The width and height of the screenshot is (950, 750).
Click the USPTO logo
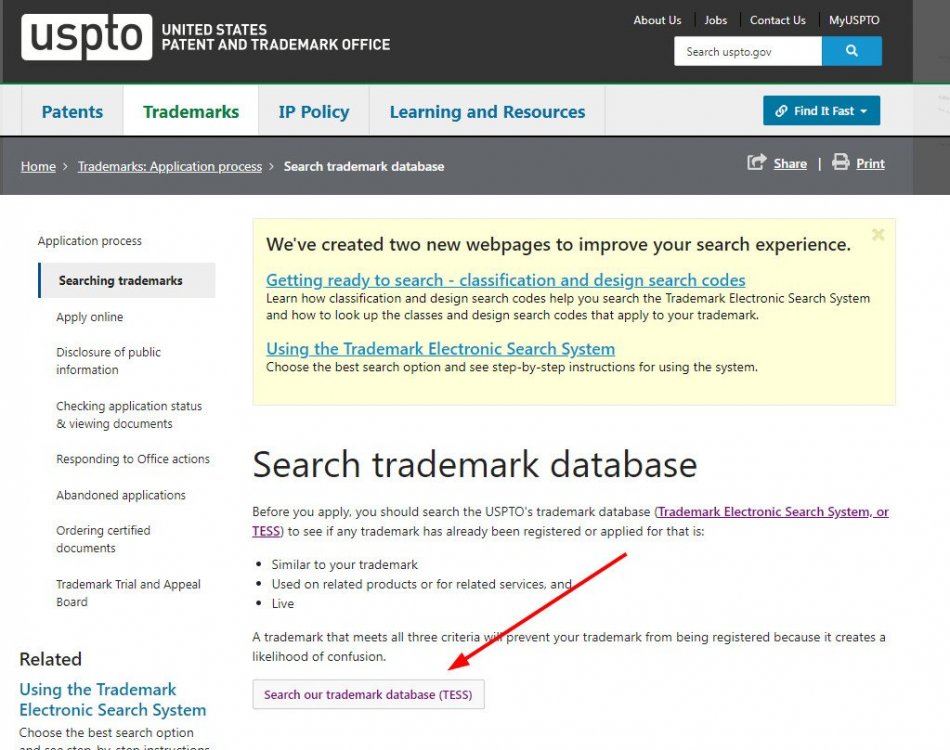[x=87, y=37]
